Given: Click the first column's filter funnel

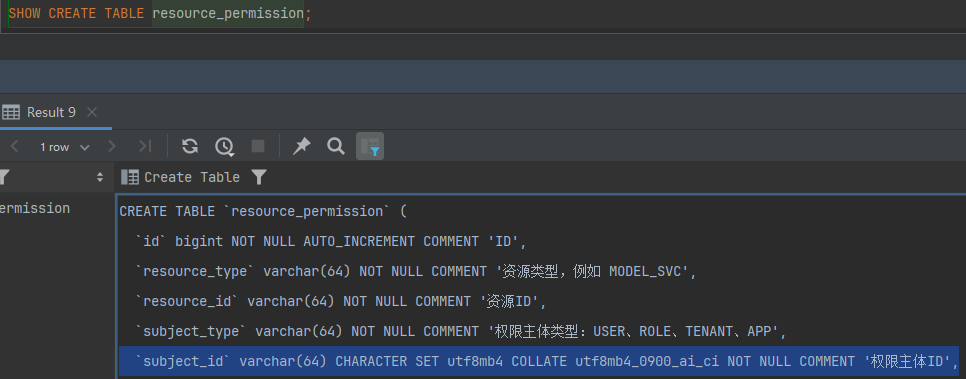Looking at the screenshot, I should [x=4, y=177].
